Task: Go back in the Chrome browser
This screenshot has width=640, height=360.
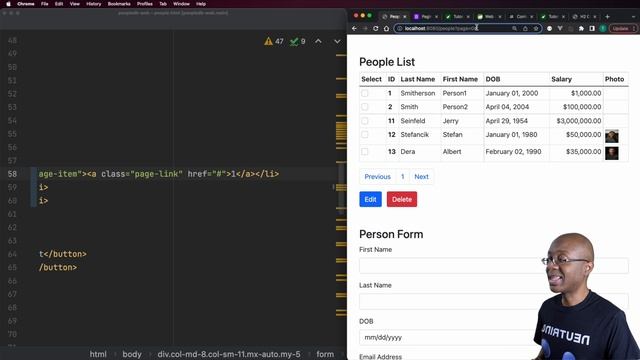Action: click(354, 29)
